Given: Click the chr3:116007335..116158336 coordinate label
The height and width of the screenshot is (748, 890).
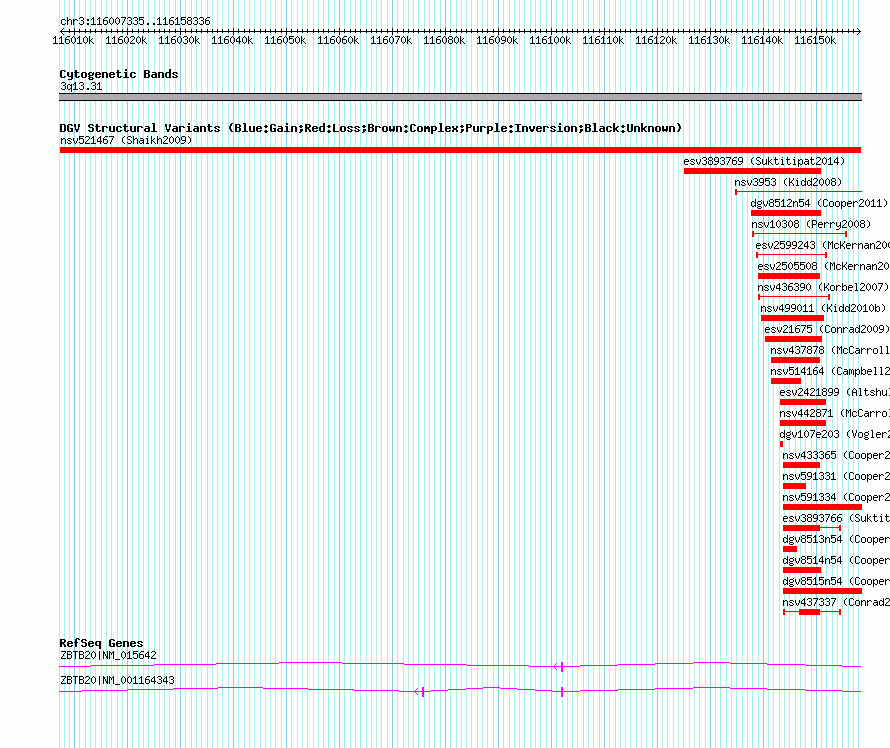Looking at the screenshot, I should (x=135, y=22).
